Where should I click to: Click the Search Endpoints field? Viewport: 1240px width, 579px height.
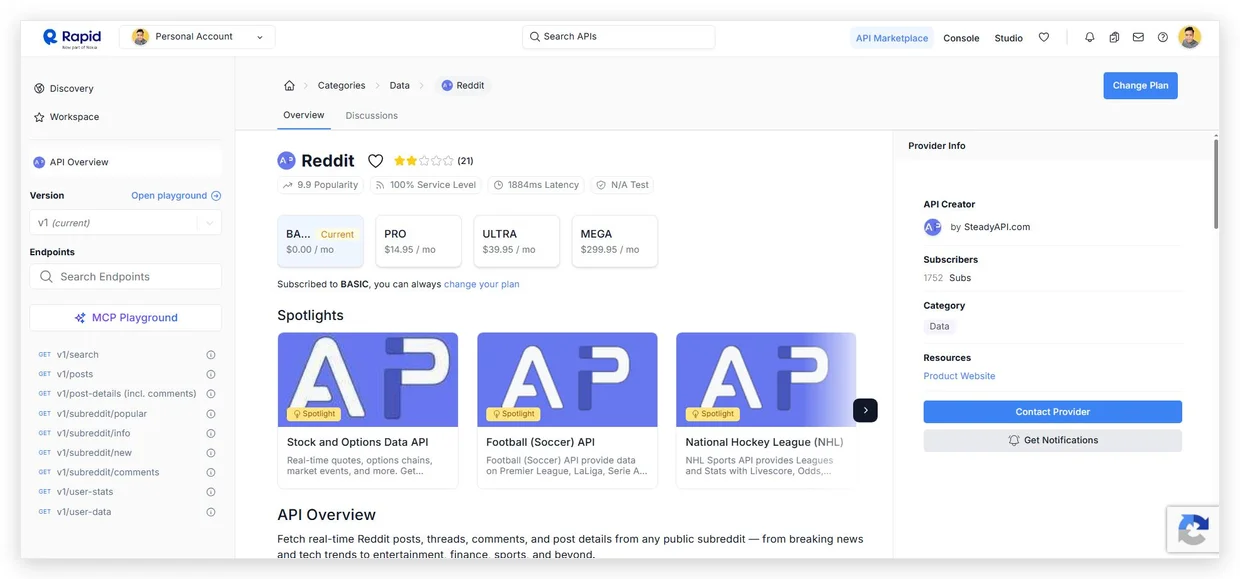[x=126, y=277]
